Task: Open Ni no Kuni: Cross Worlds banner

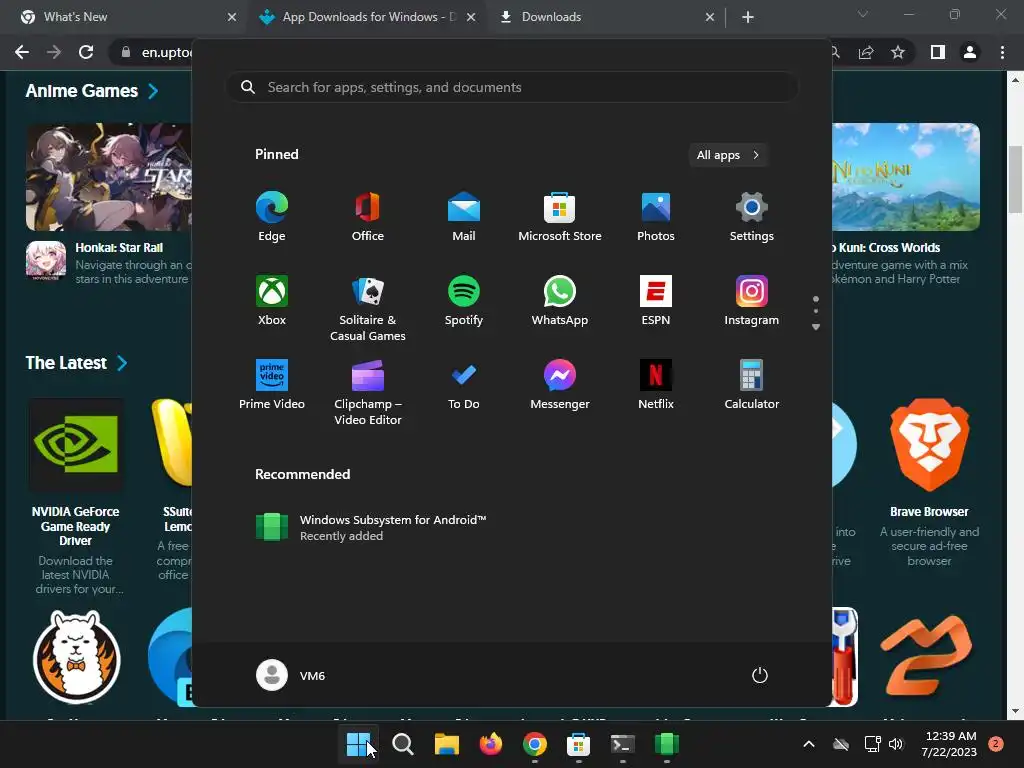Action: (906, 177)
